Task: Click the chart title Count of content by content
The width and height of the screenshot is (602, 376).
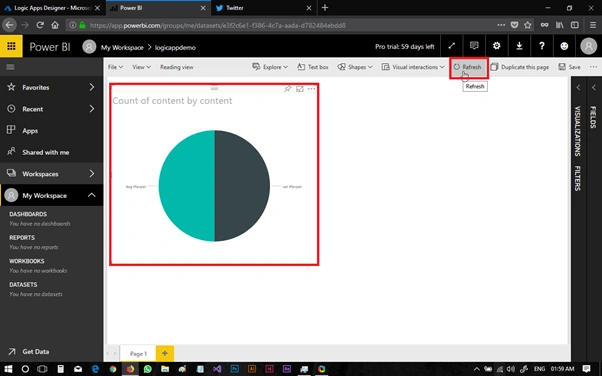Action: [172, 101]
